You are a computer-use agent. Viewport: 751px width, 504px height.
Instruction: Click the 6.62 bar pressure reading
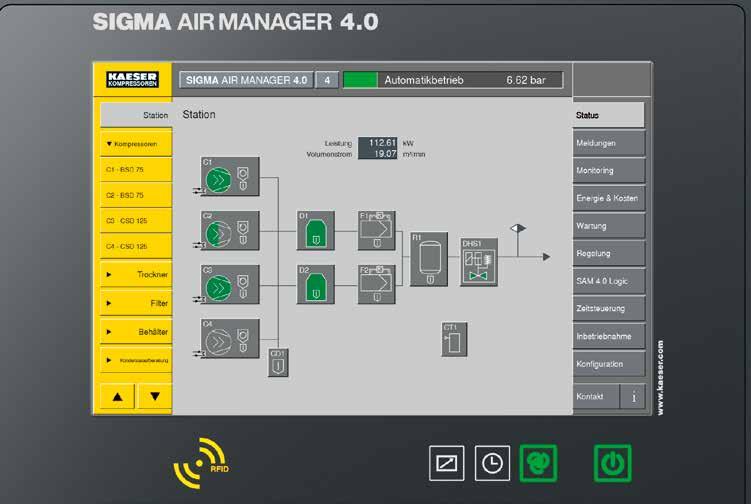526,80
